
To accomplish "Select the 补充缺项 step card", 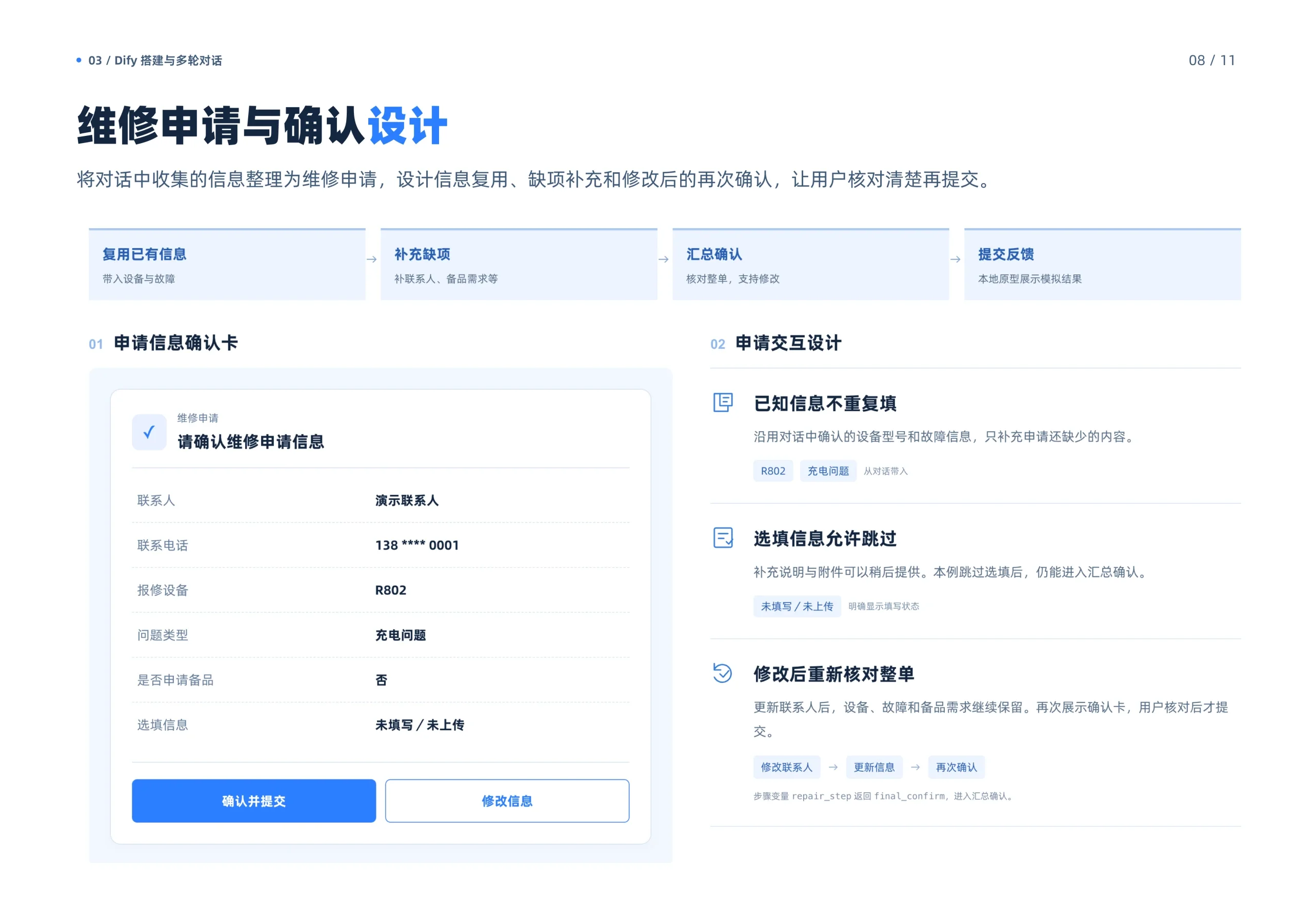I will (519, 264).
